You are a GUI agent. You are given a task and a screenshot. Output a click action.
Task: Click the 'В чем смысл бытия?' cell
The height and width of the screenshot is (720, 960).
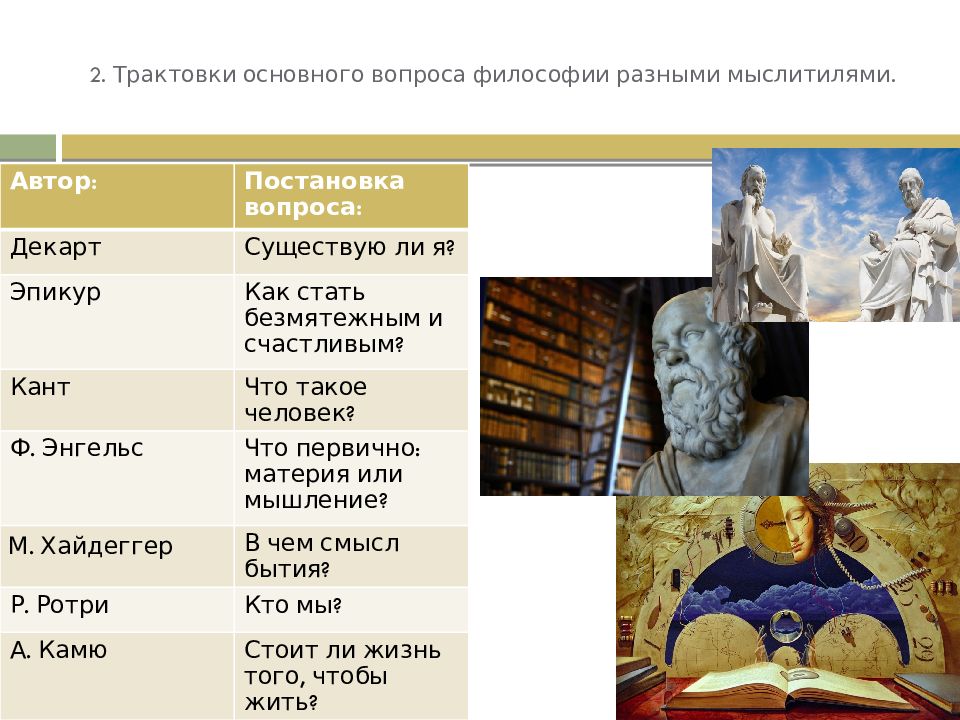(350, 556)
